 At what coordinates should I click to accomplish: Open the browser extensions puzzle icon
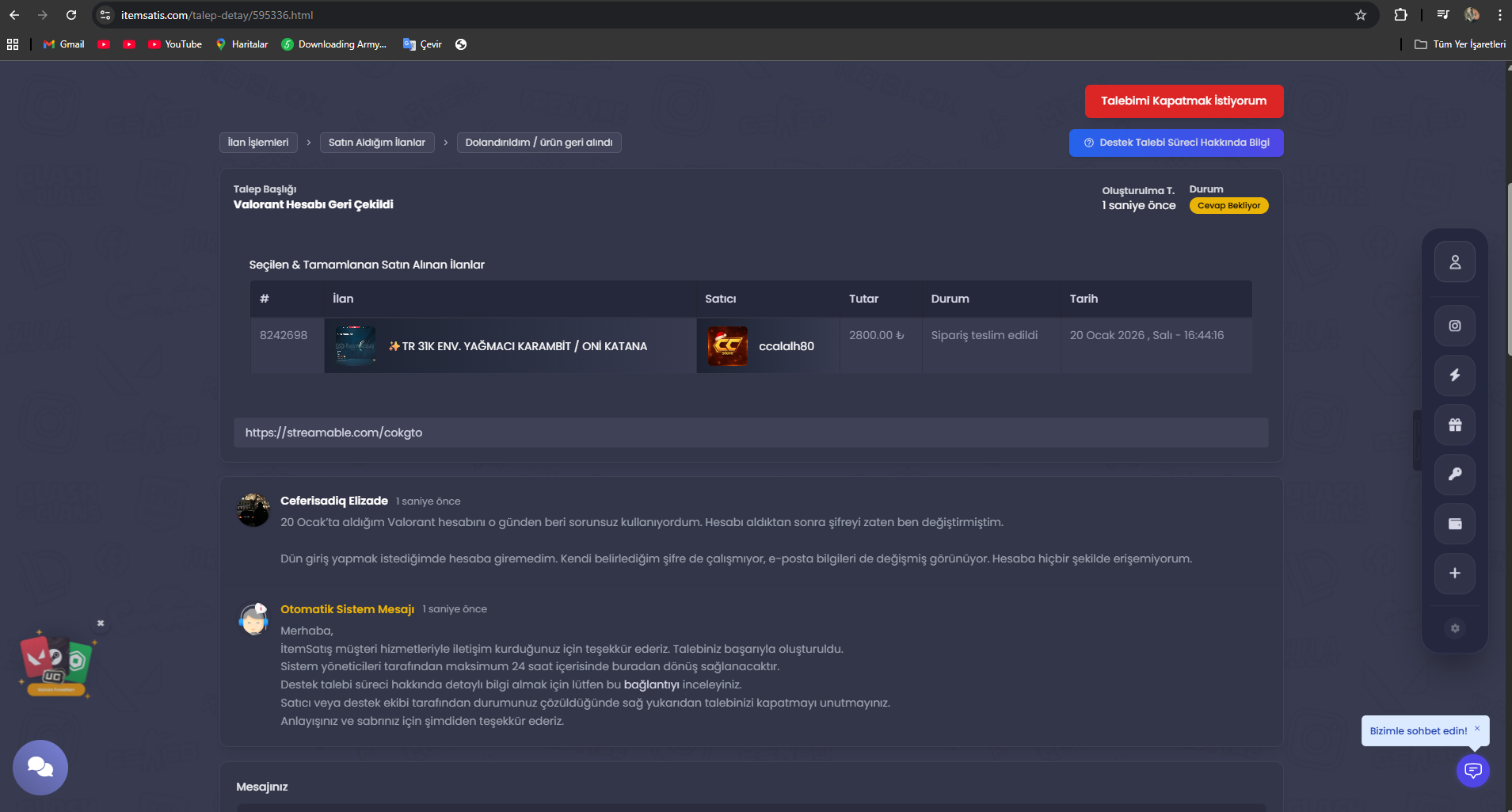pyautogui.click(x=1400, y=15)
